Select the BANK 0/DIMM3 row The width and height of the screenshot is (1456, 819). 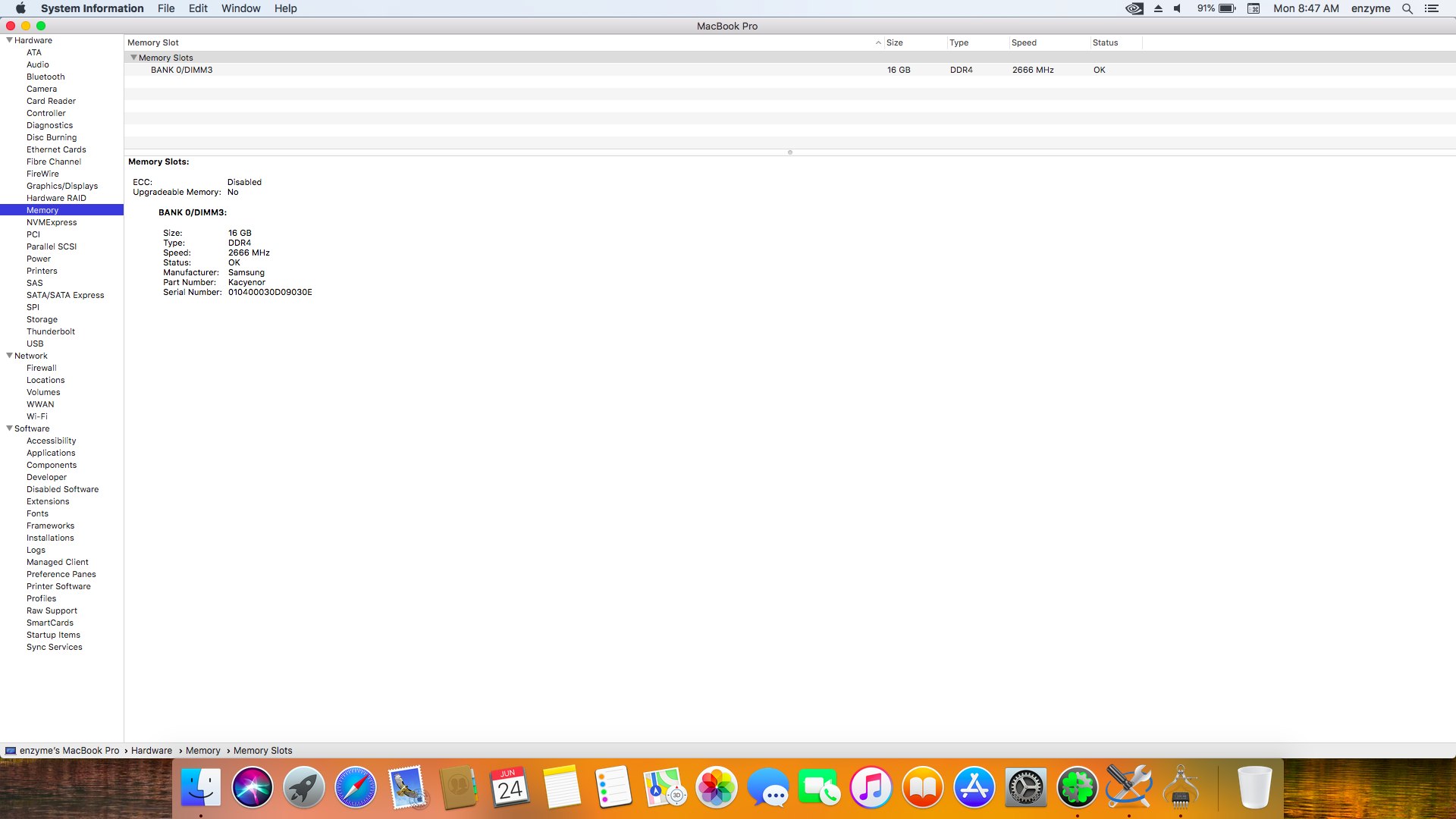coord(182,70)
